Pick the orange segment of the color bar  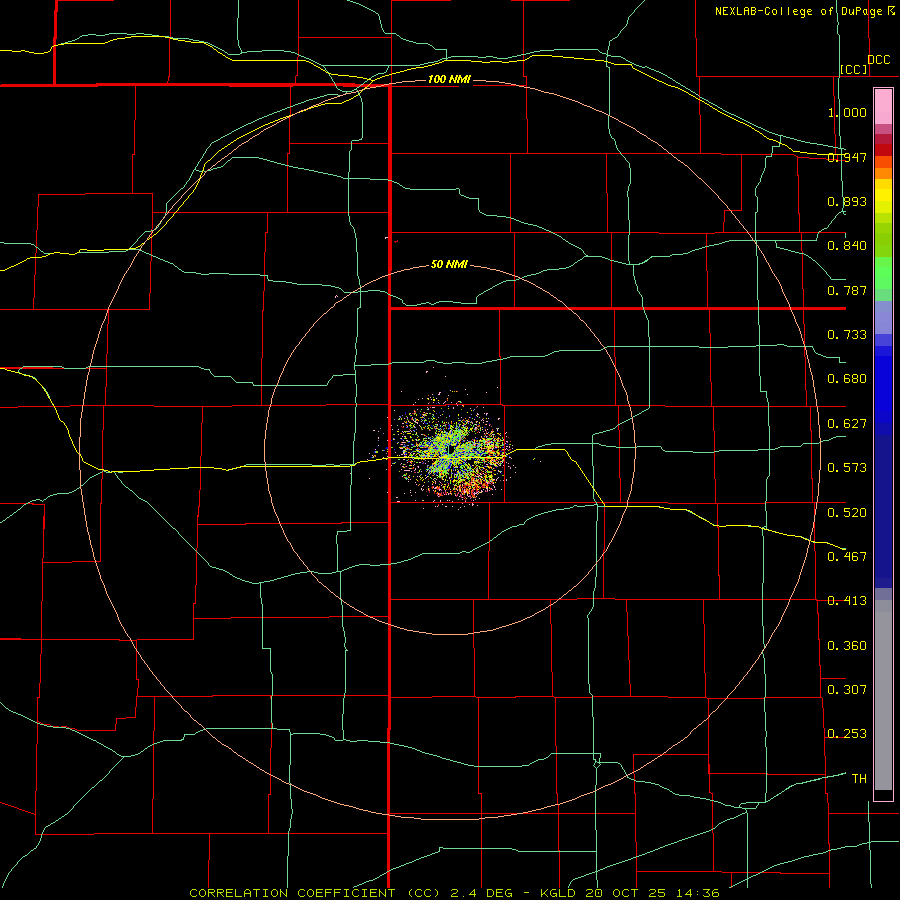[x=883, y=173]
